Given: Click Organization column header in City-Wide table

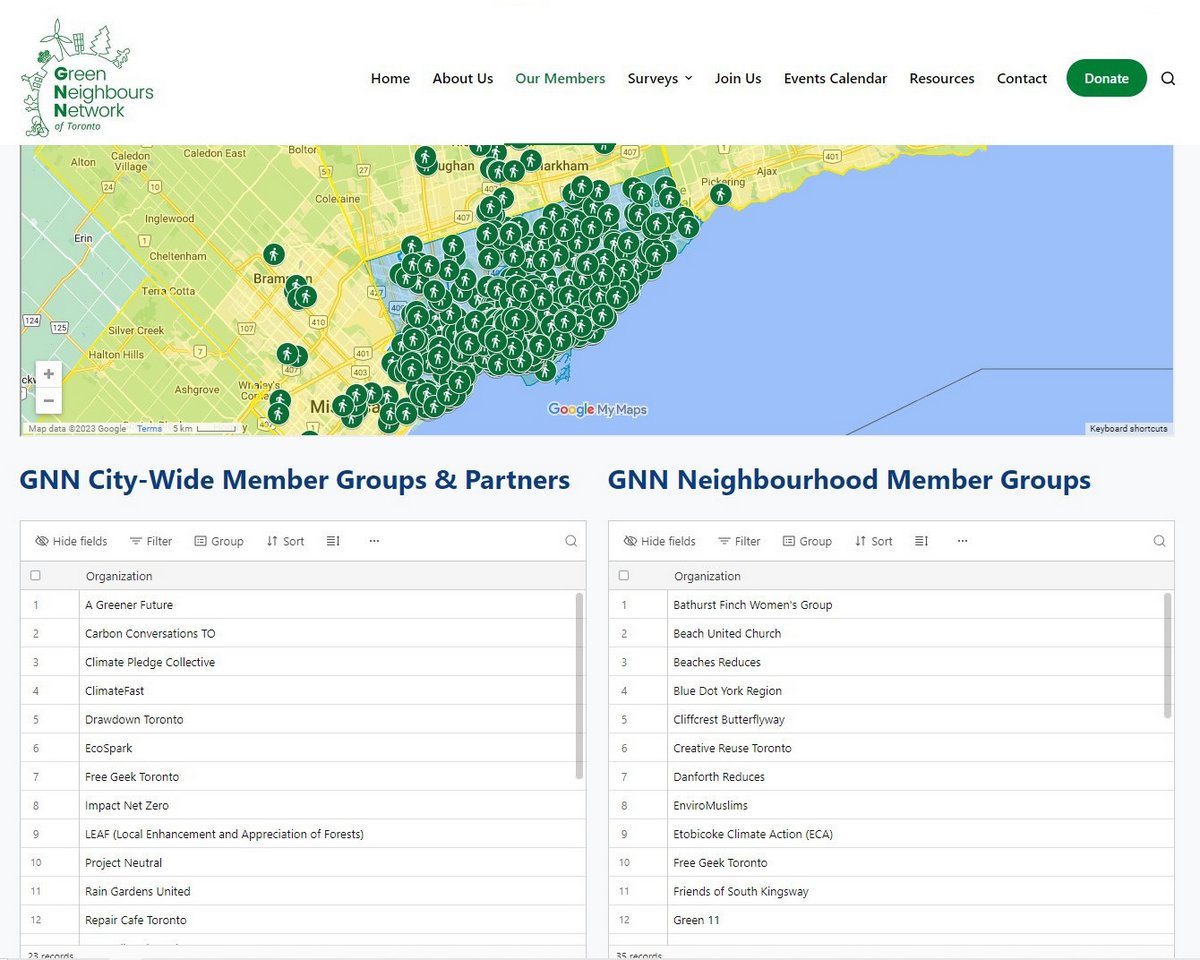Looking at the screenshot, I should tap(119, 576).
